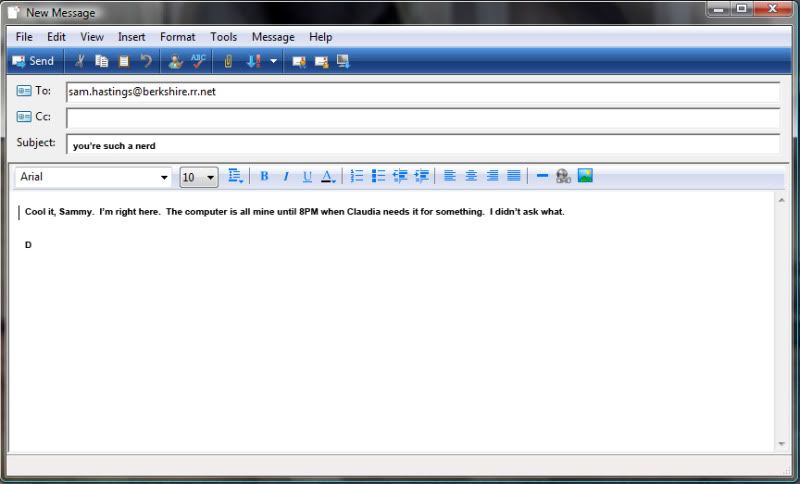Apply bulleted list formatting
The image size is (800, 484).
pos(378,176)
